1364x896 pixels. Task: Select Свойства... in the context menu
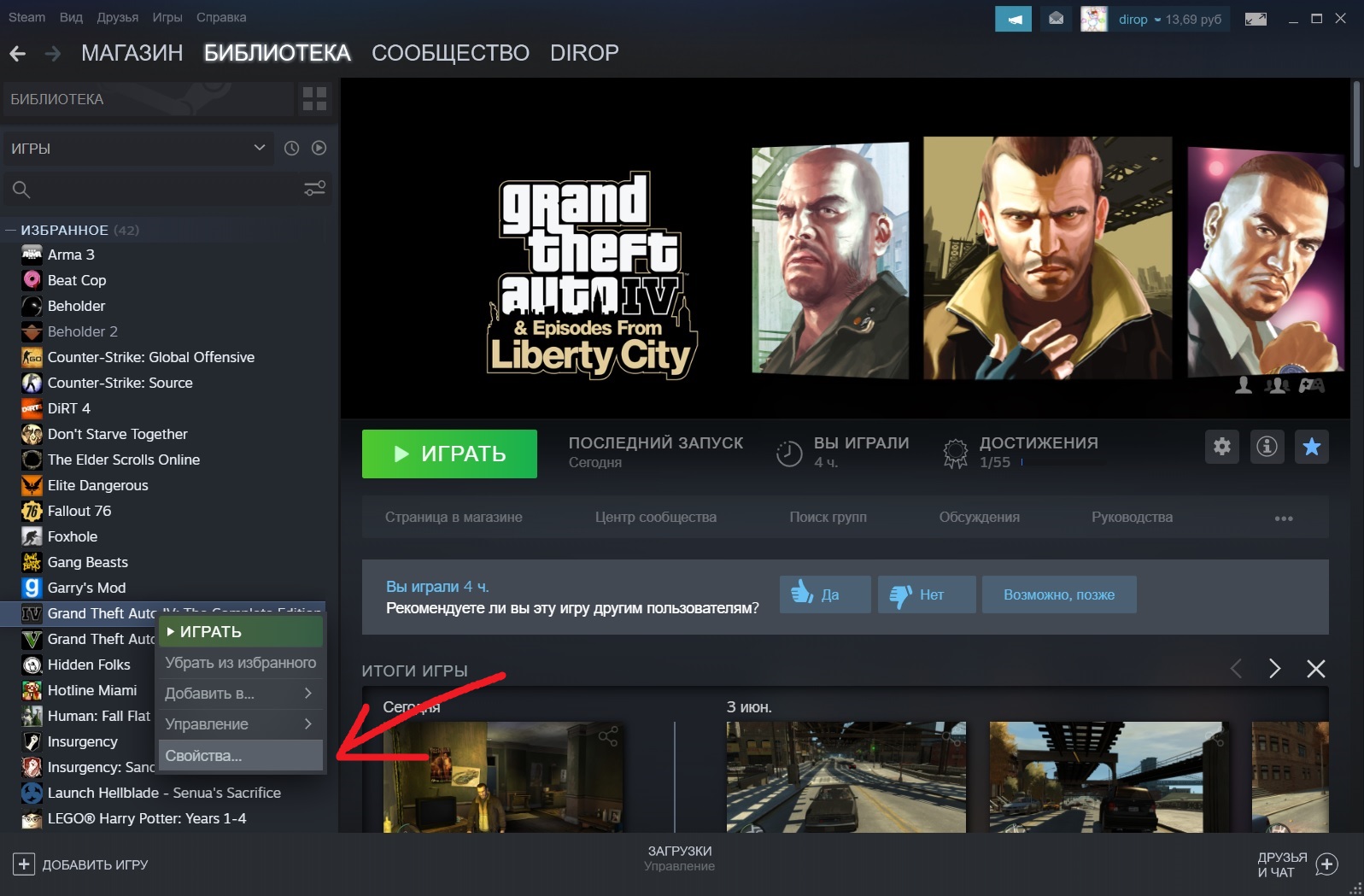click(x=240, y=756)
